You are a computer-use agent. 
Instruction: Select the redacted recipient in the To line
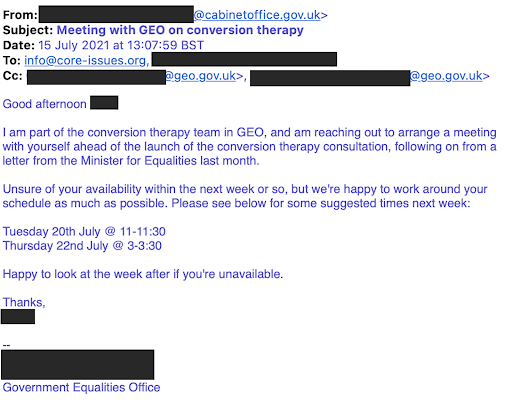click(x=244, y=59)
